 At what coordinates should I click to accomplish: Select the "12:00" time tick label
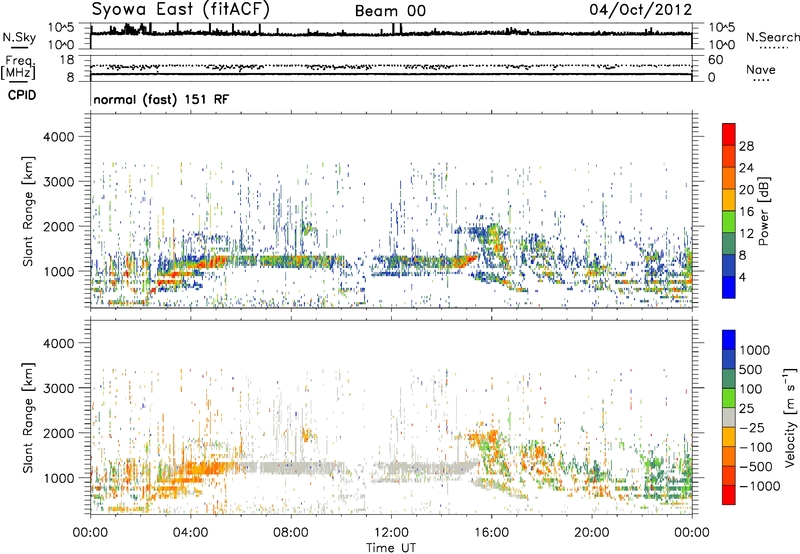pyautogui.click(x=391, y=533)
